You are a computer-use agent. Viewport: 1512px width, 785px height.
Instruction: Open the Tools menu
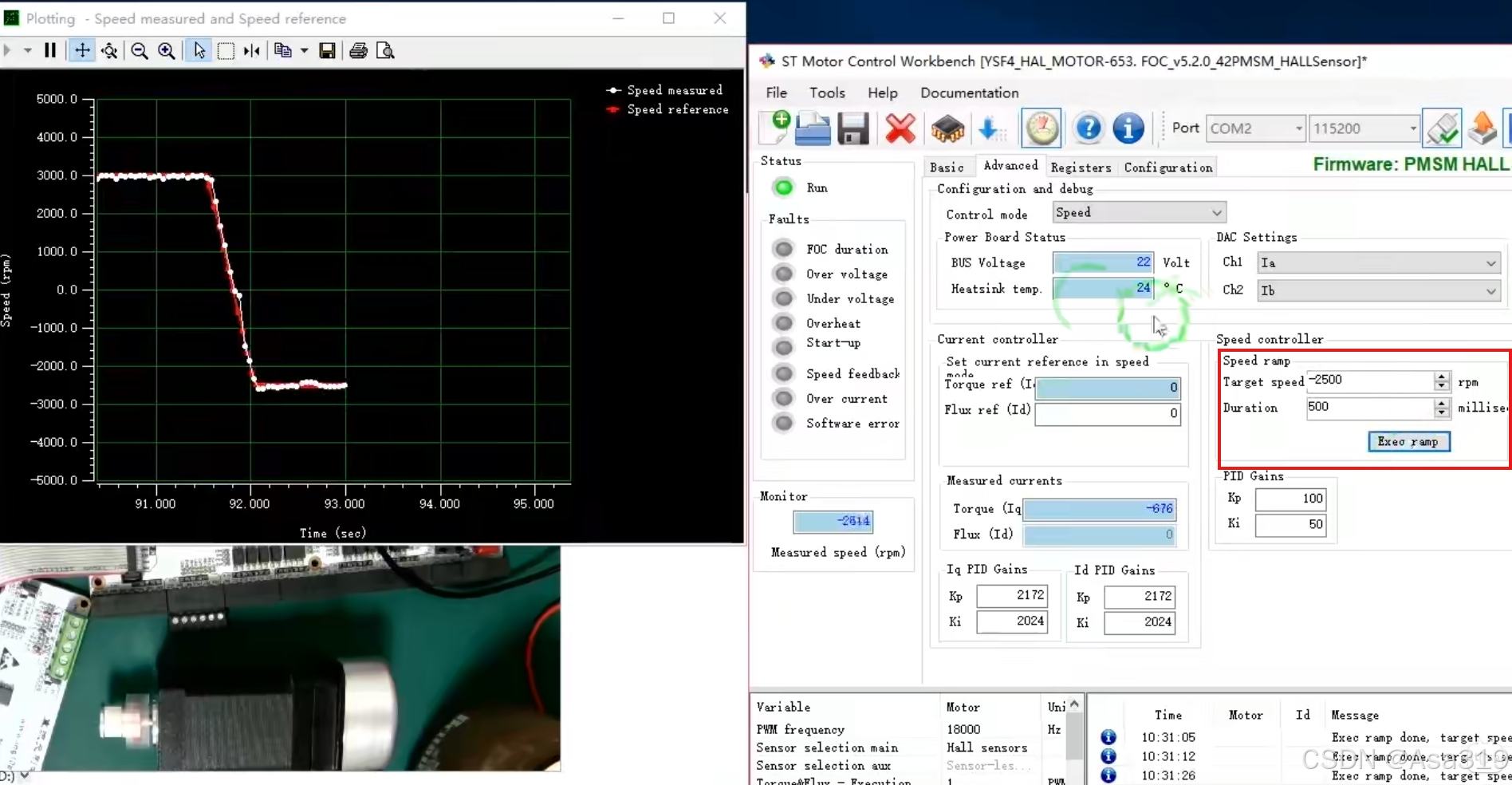tap(827, 93)
